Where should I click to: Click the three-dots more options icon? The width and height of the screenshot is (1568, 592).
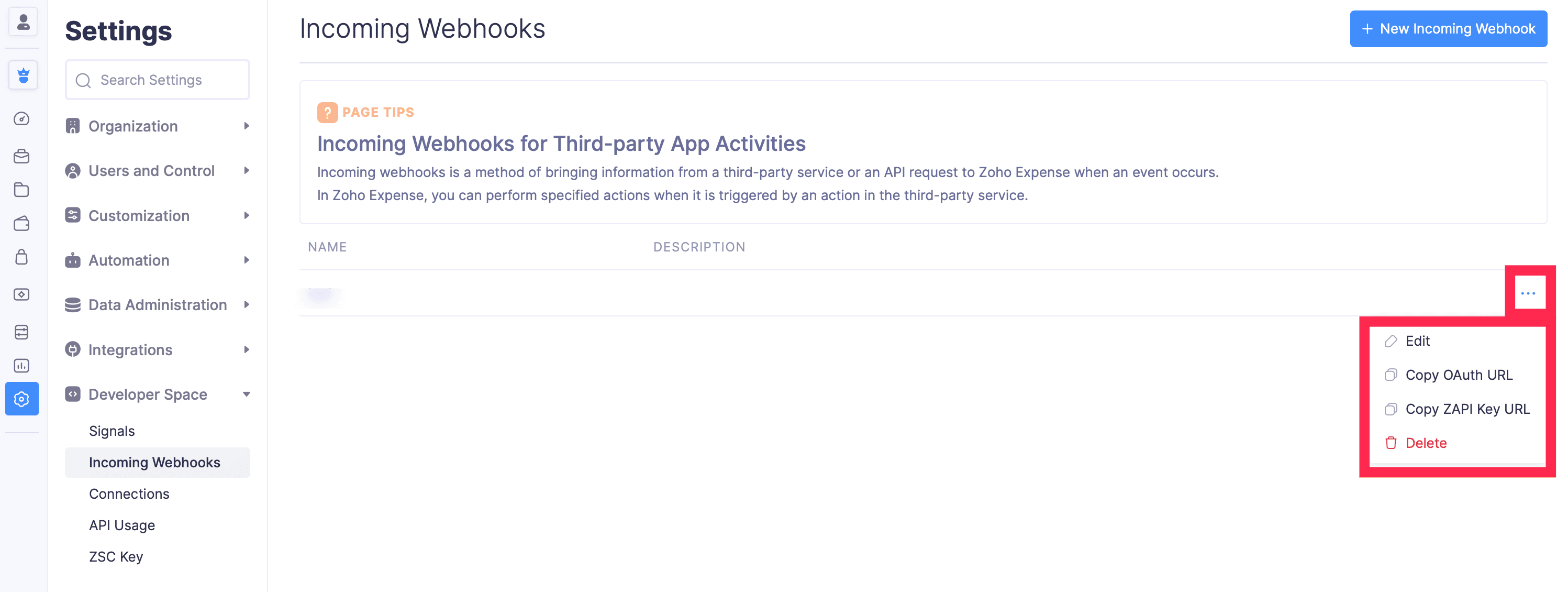pyautogui.click(x=1528, y=293)
